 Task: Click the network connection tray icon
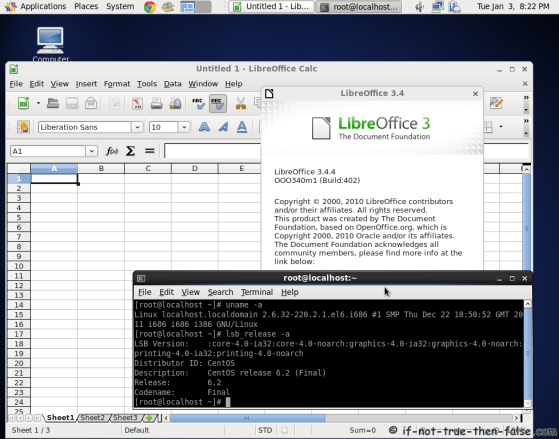(x=438, y=6)
